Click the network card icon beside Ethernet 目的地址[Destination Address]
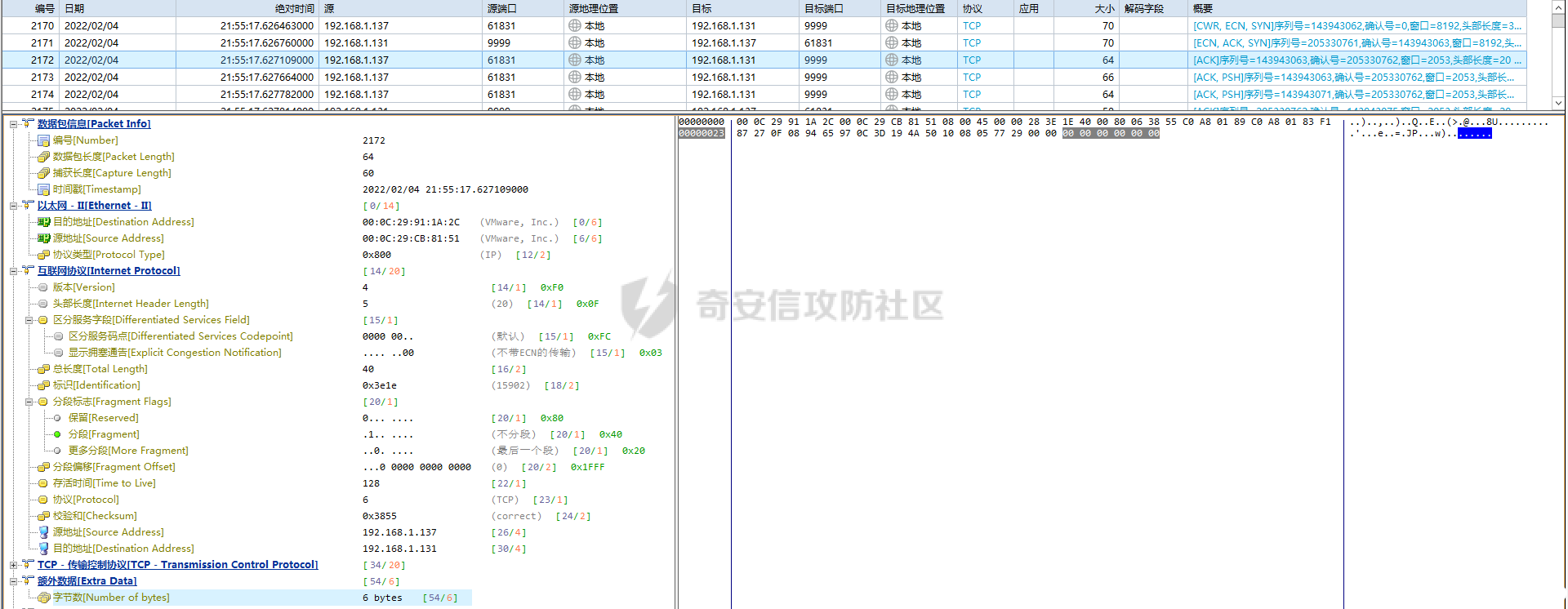This screenshot has width=1568, height=609. (44, 222)
